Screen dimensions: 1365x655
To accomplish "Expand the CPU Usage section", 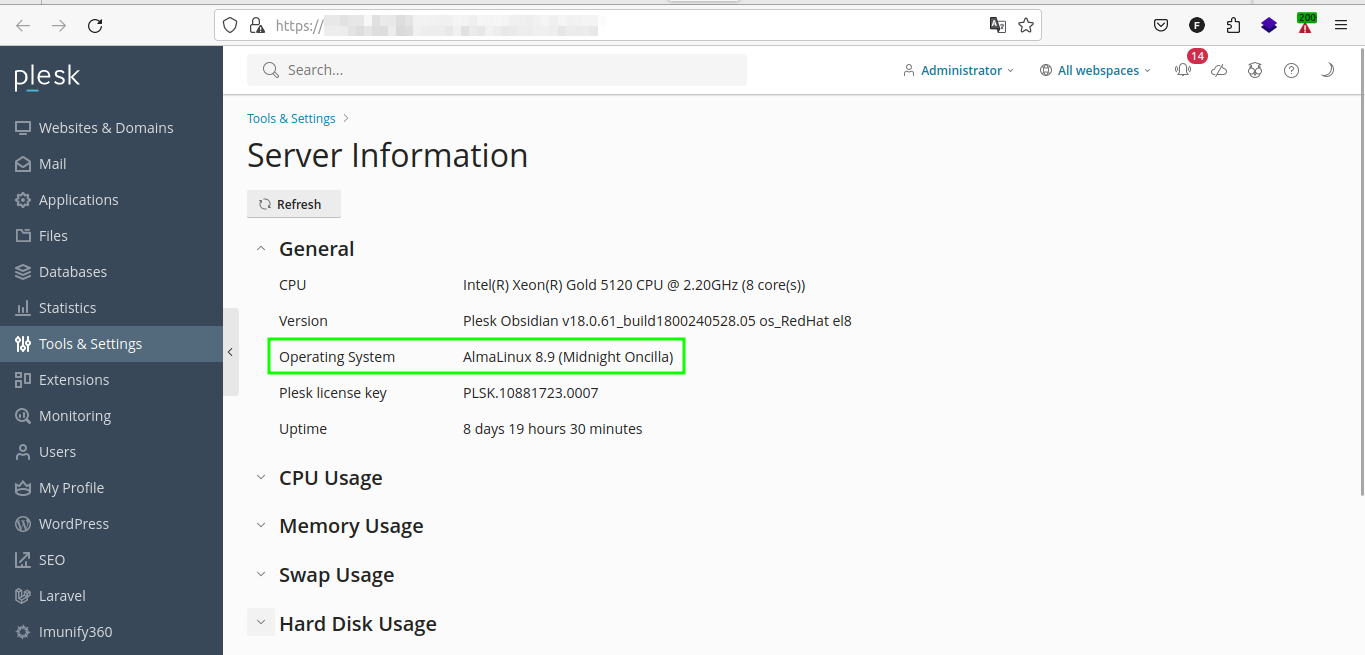I will tap(330, 478).
